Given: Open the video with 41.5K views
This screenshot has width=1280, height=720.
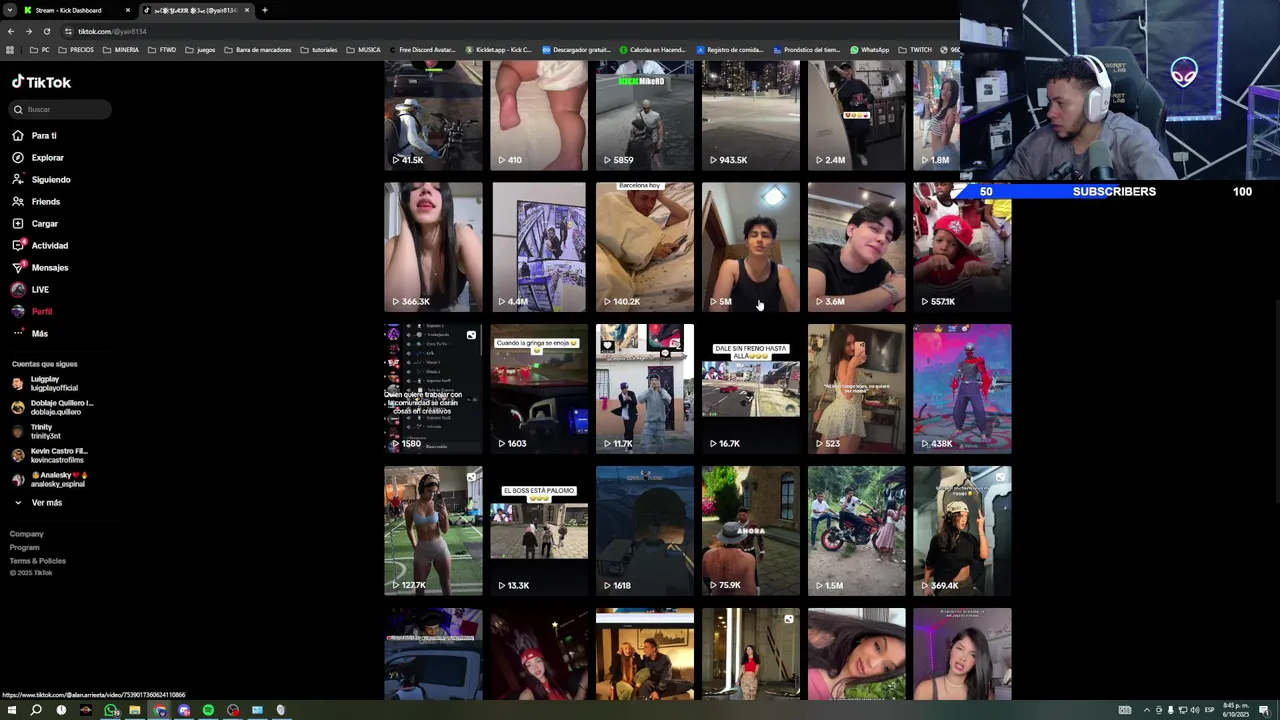Looking at the screenshot, I should (433, 115).
